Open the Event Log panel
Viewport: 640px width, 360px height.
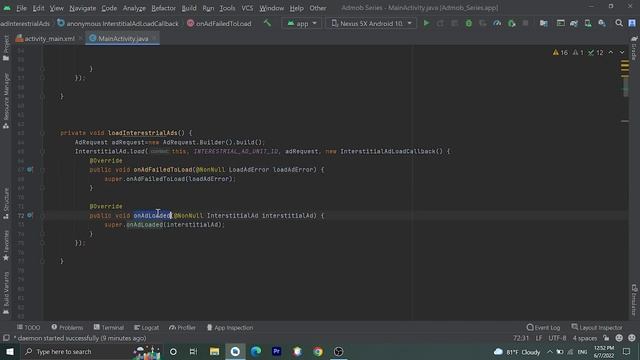pyautogui.click(x=543, y=327)
